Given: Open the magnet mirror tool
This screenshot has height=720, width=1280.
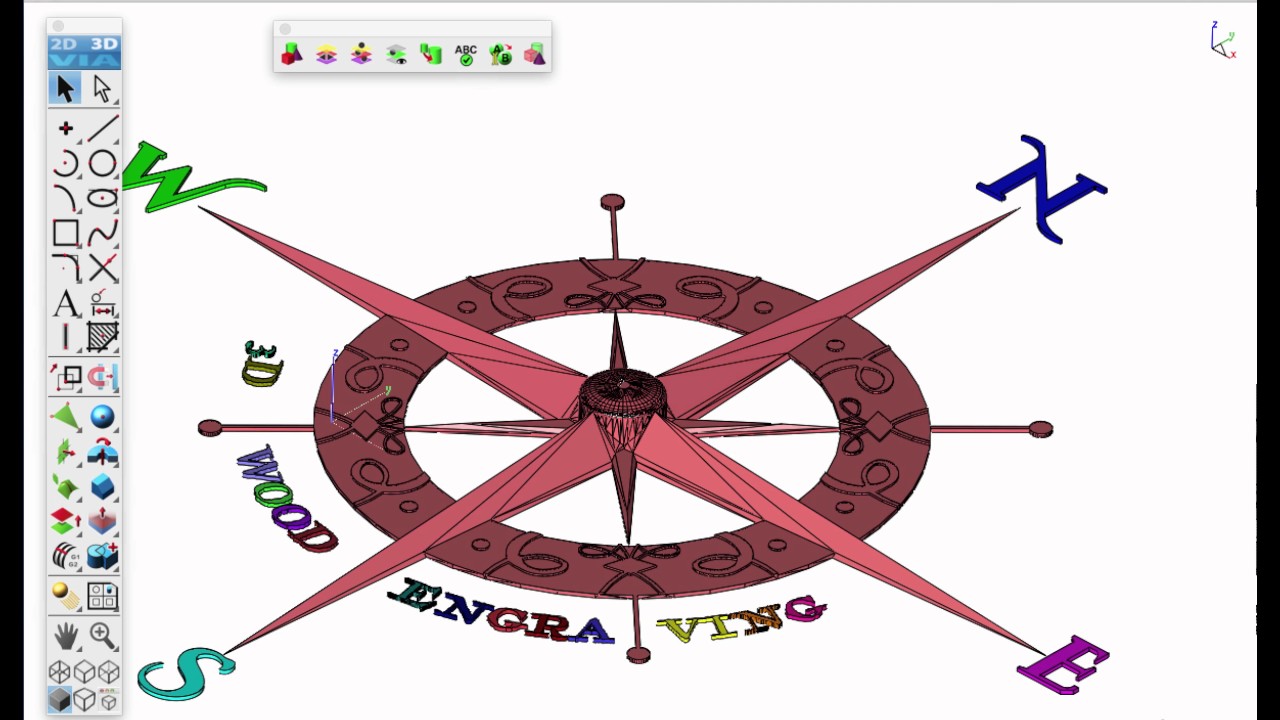Looking at the screenshot, I should point(102,377).
